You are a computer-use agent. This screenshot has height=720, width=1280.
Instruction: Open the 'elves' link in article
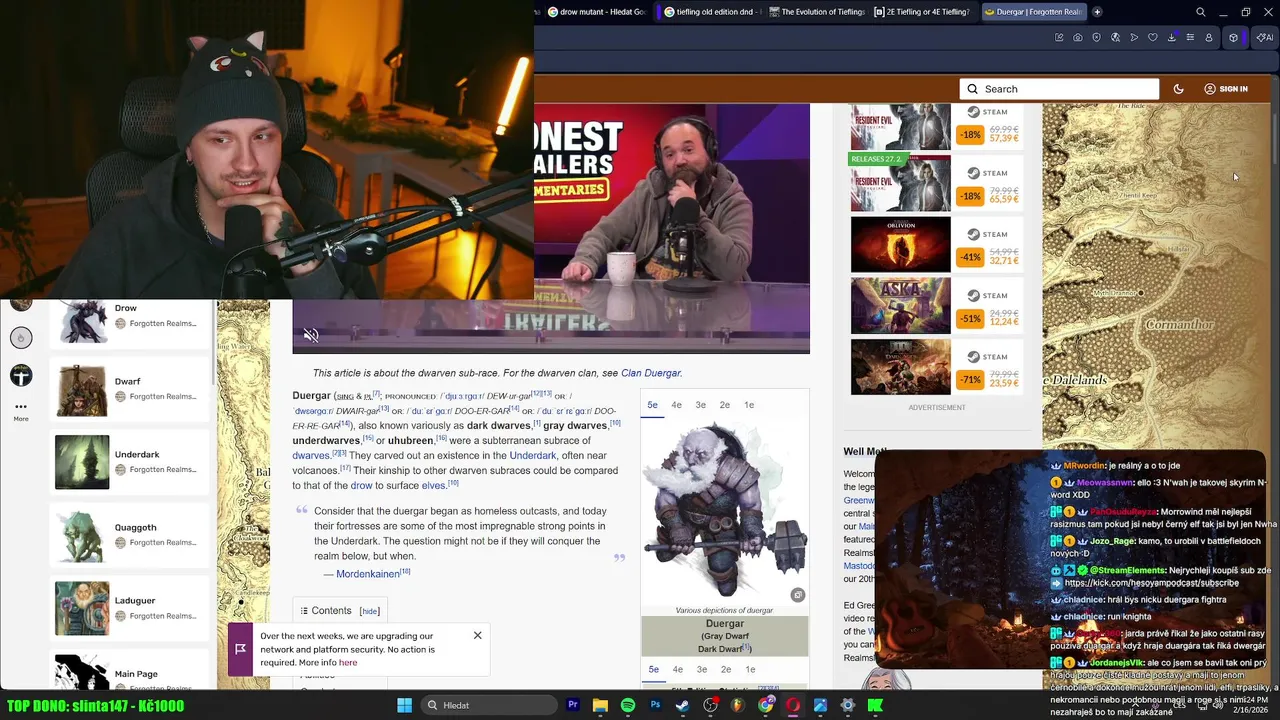(x=433, y=486)
